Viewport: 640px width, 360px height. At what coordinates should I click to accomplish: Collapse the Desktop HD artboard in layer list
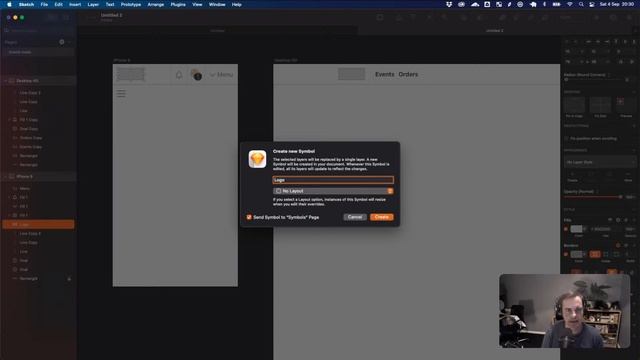tap(5, 81)
